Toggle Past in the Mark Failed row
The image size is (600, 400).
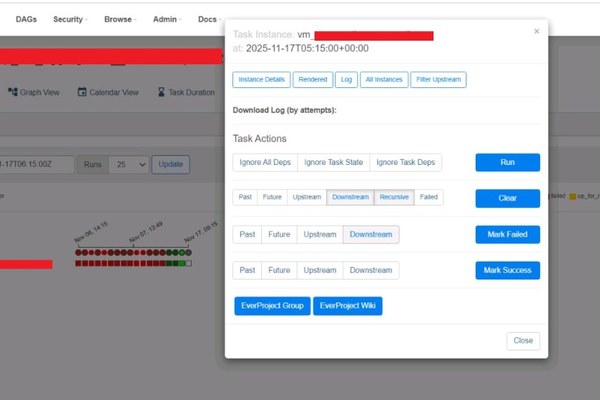(247, 234)
